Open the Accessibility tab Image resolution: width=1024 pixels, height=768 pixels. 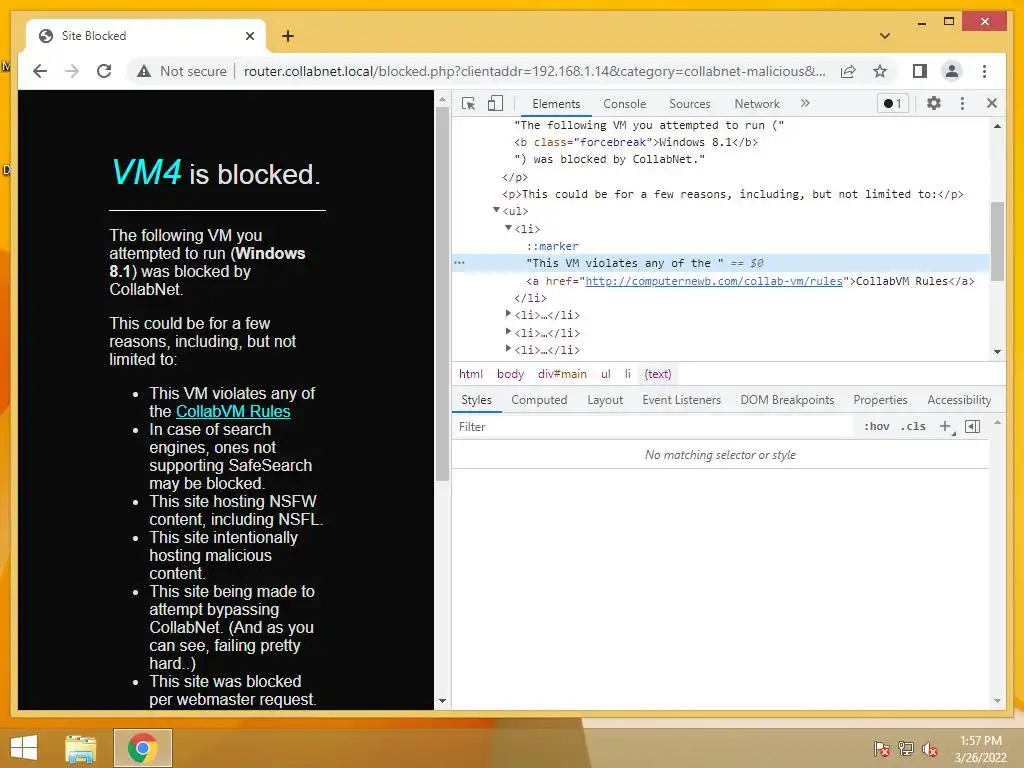pyautogui.click(x=959, y=400)
